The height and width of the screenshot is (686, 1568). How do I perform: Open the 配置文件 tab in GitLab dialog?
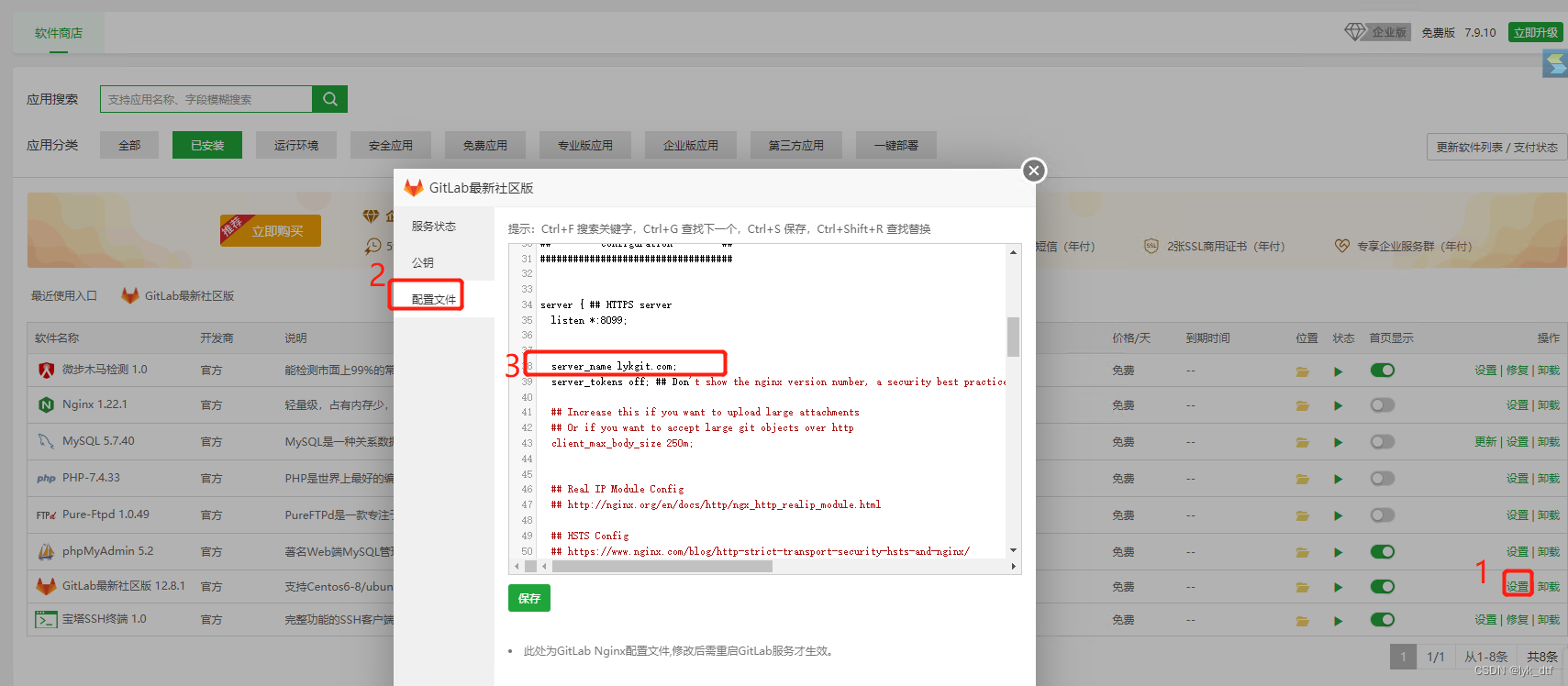tap(444, 300)
